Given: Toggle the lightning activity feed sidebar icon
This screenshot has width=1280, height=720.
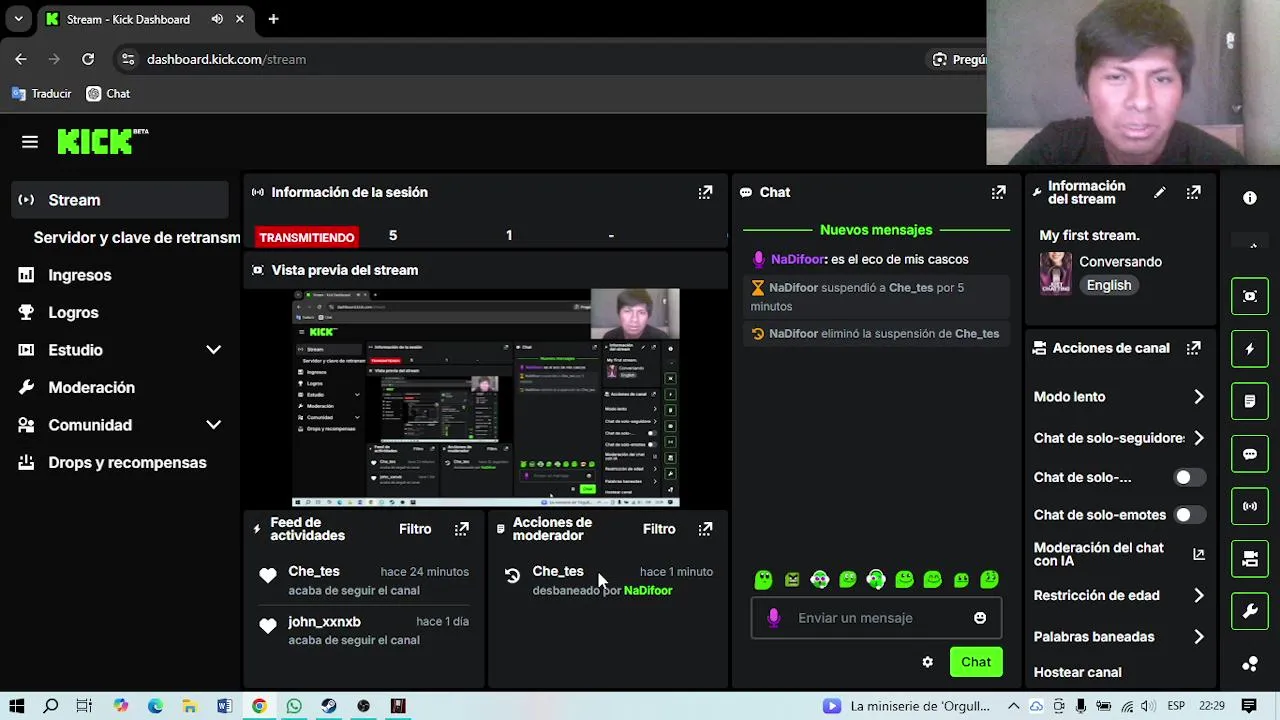Looking at the screenshot, I should tap(1250, 349).
